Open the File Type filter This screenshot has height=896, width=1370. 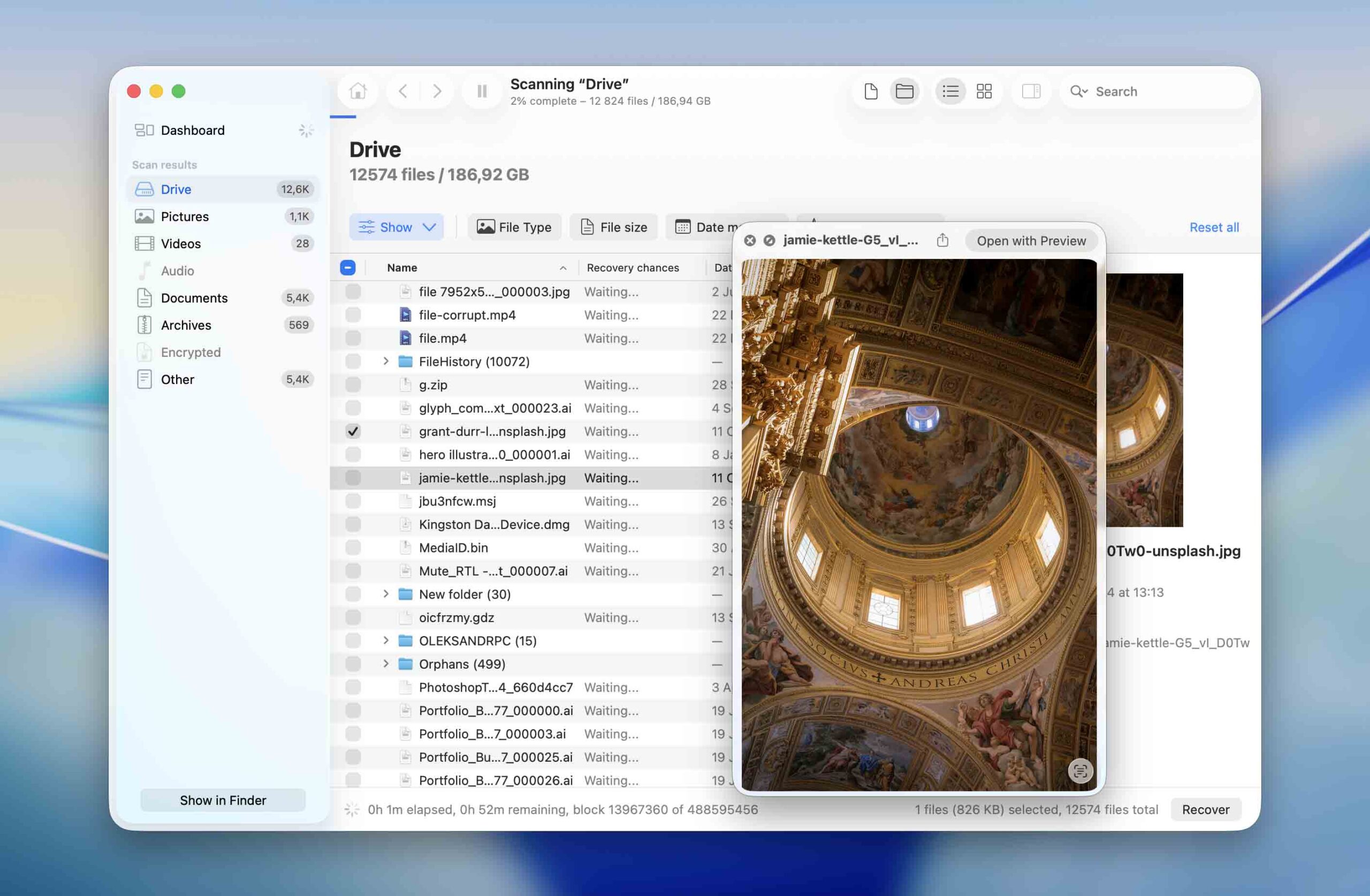(514, 227)
